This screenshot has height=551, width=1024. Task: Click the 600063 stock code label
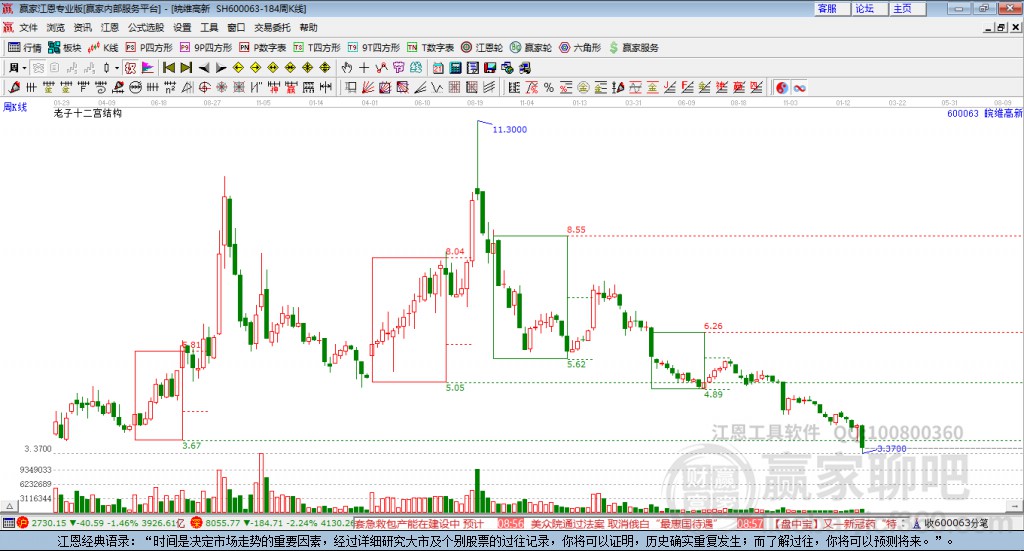pos(963,114)
